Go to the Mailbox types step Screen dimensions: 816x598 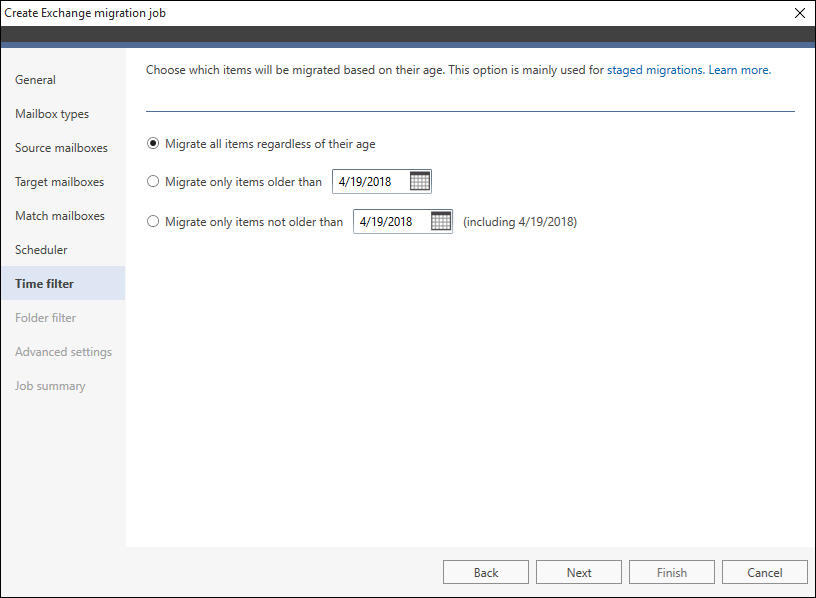(63, 114)
